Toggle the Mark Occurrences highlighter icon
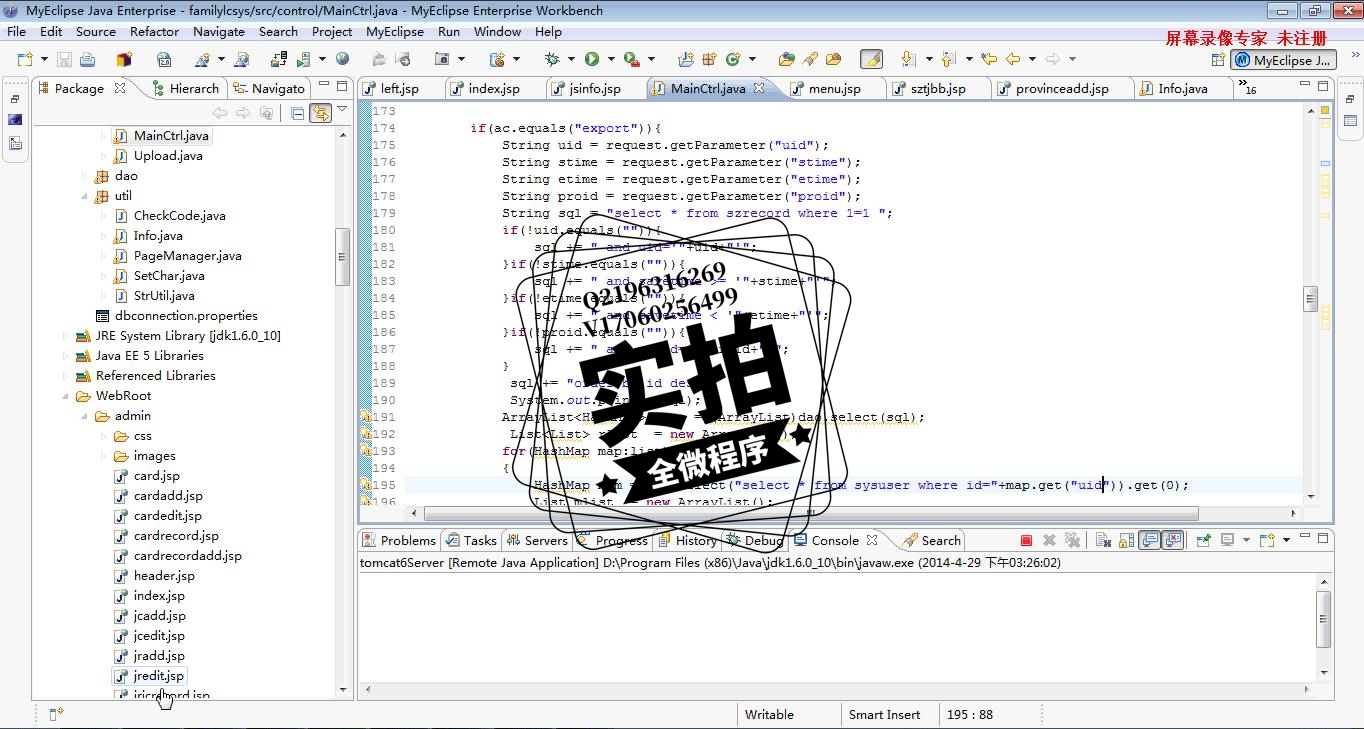 pos(872,59)
